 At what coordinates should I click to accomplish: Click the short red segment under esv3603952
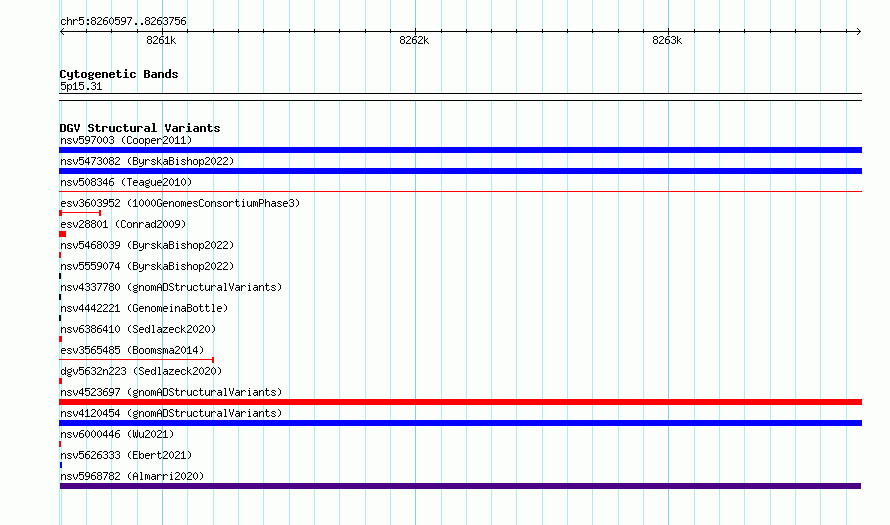pyautogui.click(x=80, y=213)
